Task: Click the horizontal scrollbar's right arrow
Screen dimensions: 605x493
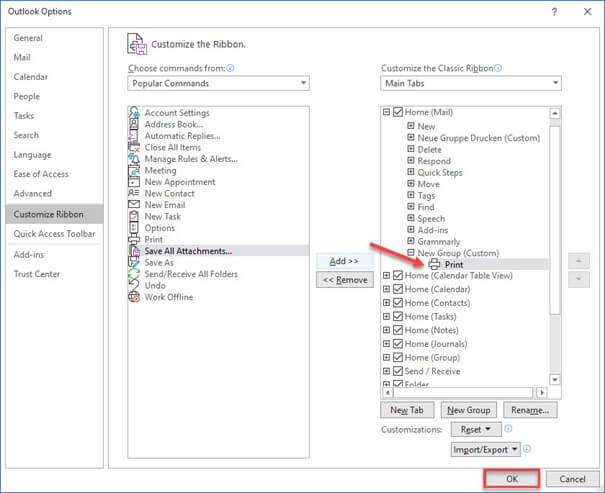Action: point(542,392)
